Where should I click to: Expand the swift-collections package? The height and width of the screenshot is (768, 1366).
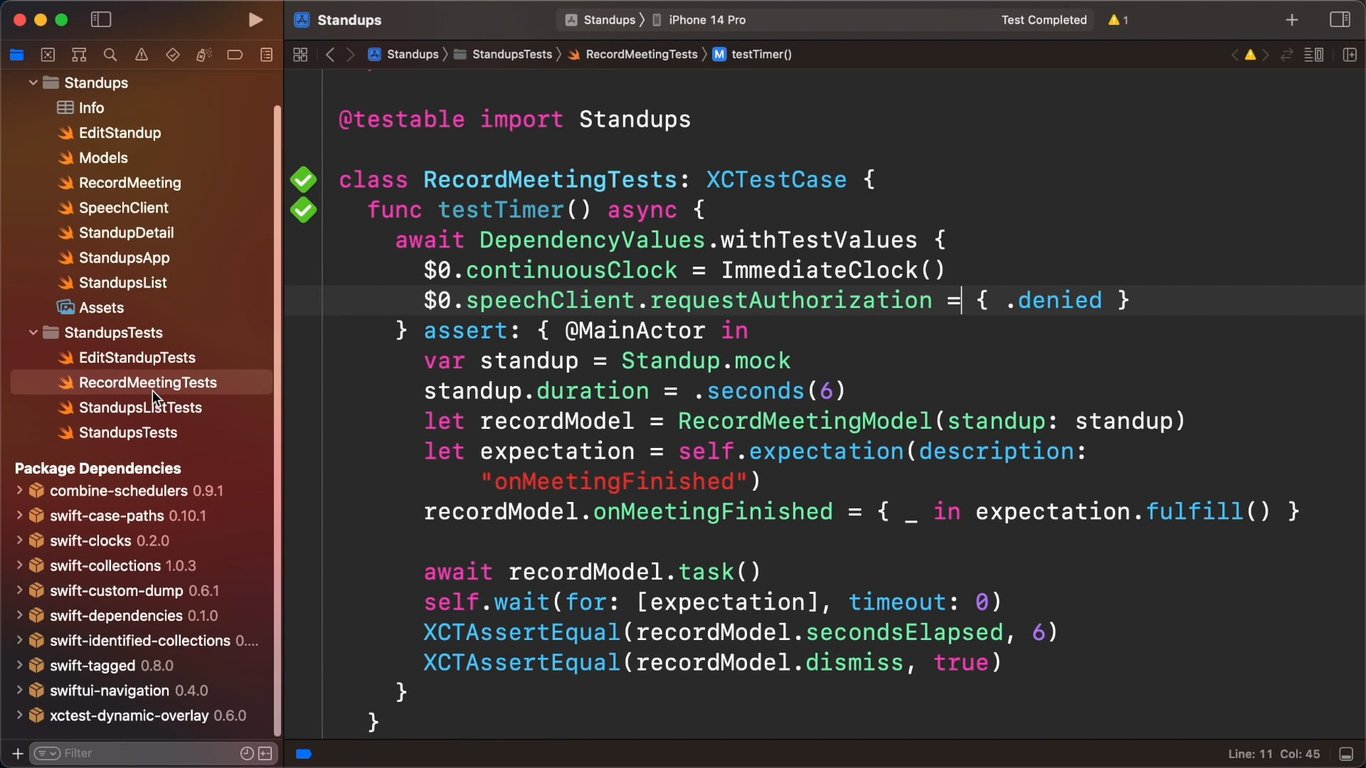[19, 566]
